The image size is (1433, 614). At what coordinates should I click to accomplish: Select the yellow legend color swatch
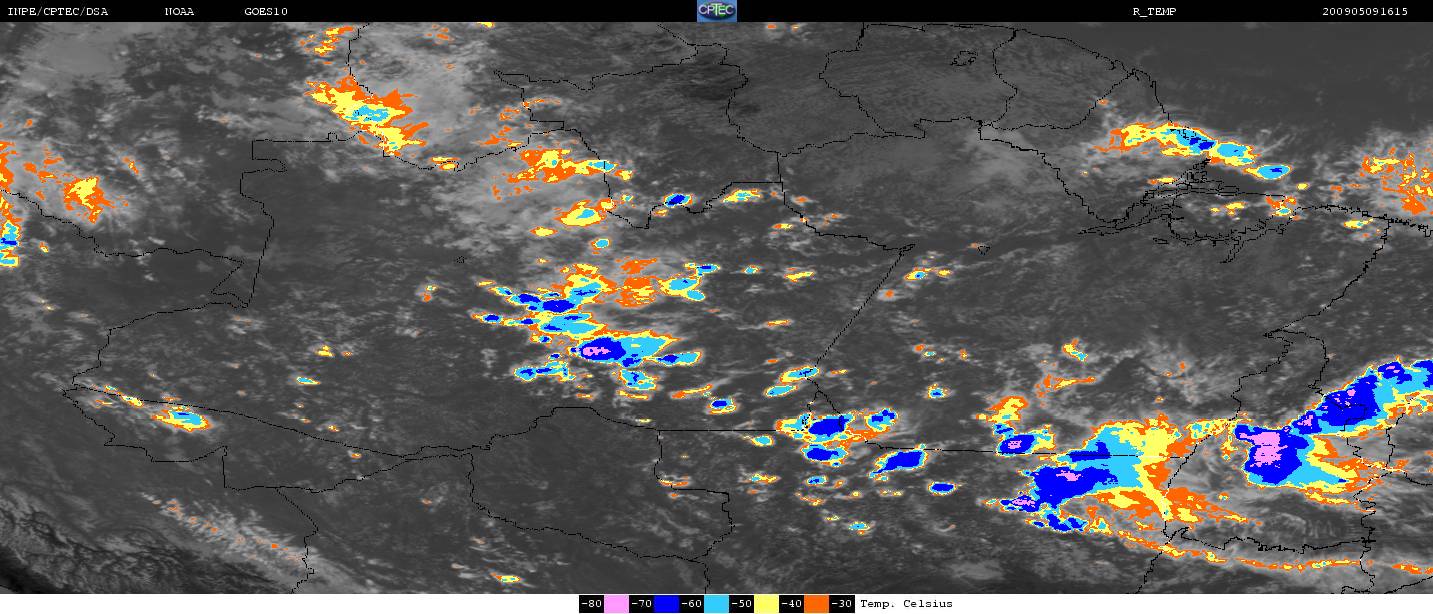[x=766, y=604]
